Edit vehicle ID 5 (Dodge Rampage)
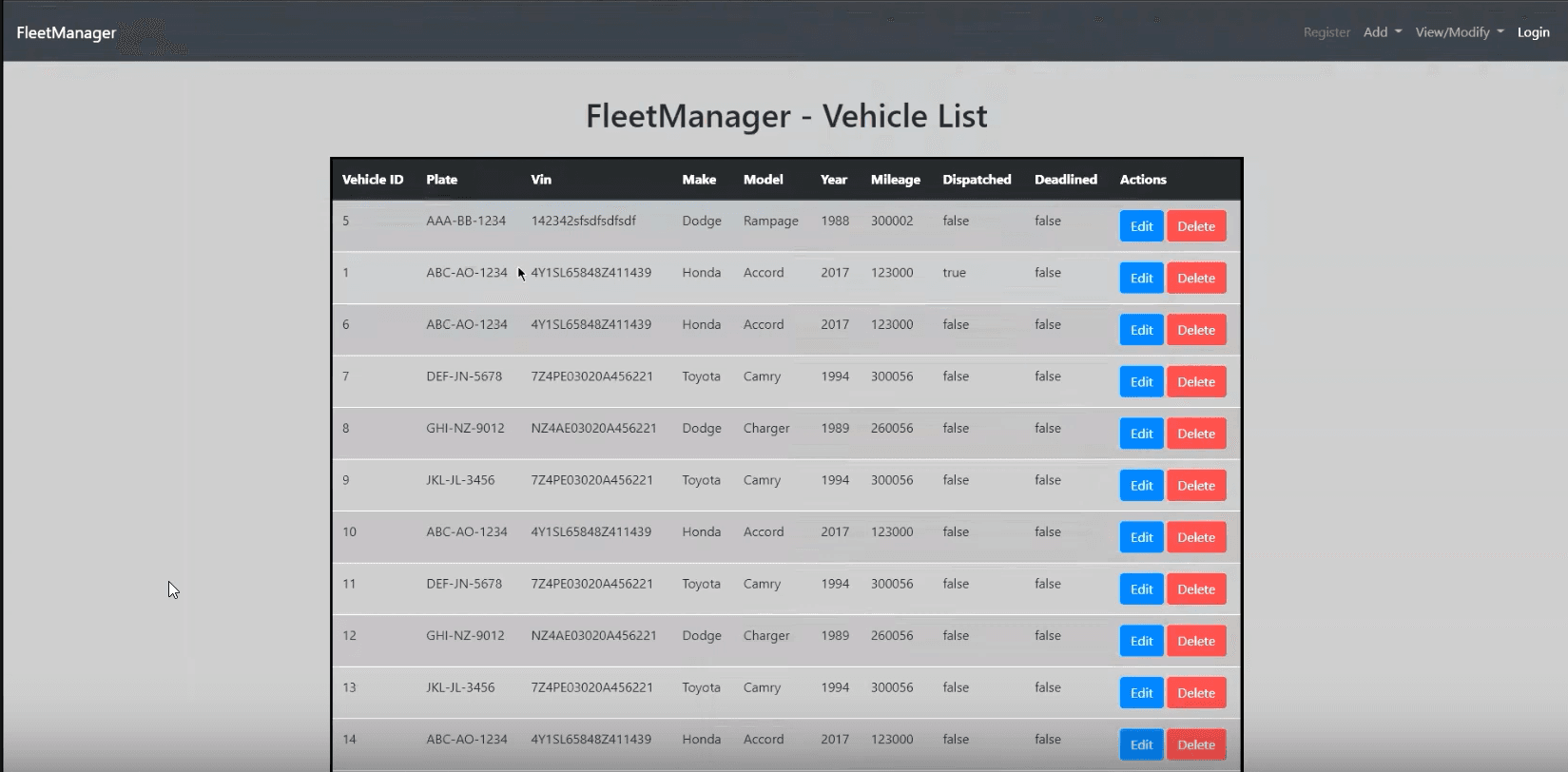Image resolution: width=1568 pixels, height=772 pixels. (x=1142, y=226)
